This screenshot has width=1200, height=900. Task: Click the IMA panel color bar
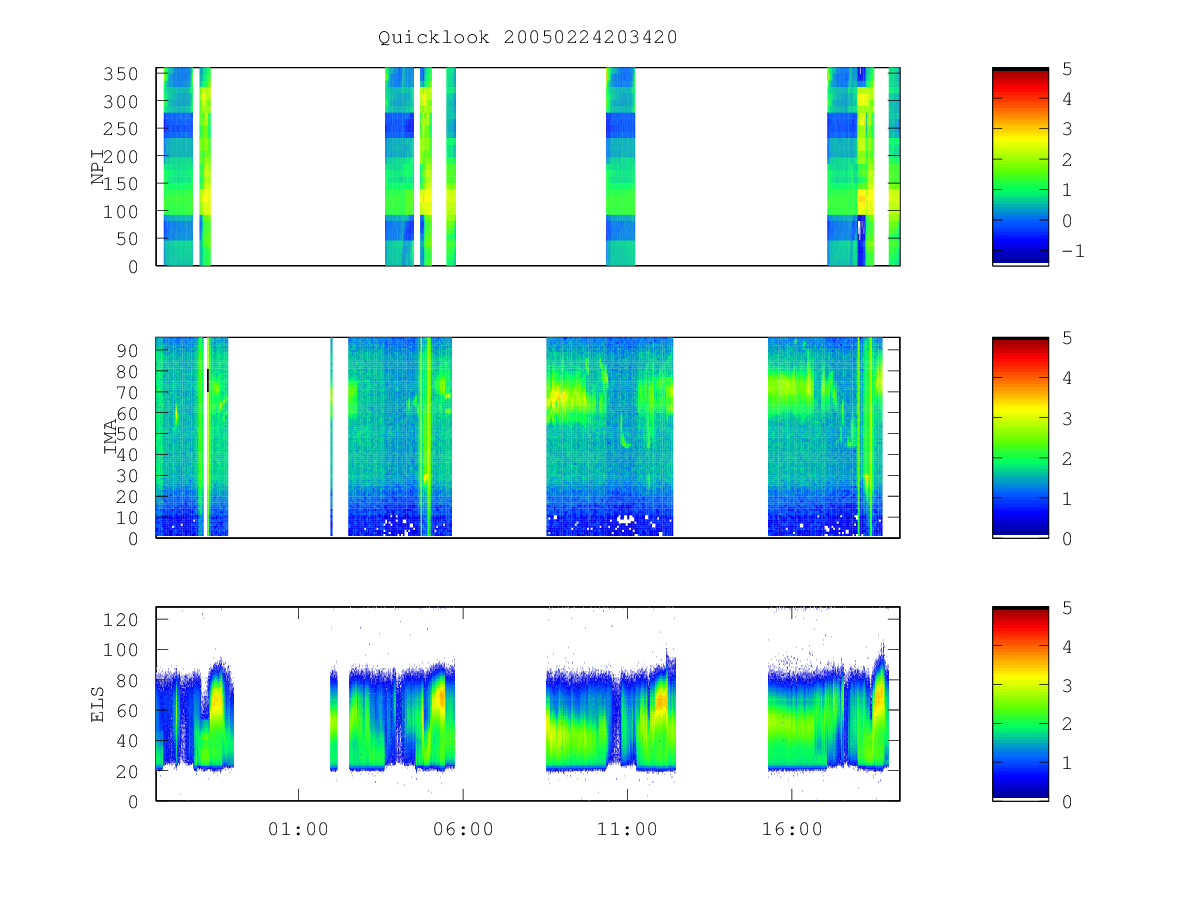tap(1020, 437)
